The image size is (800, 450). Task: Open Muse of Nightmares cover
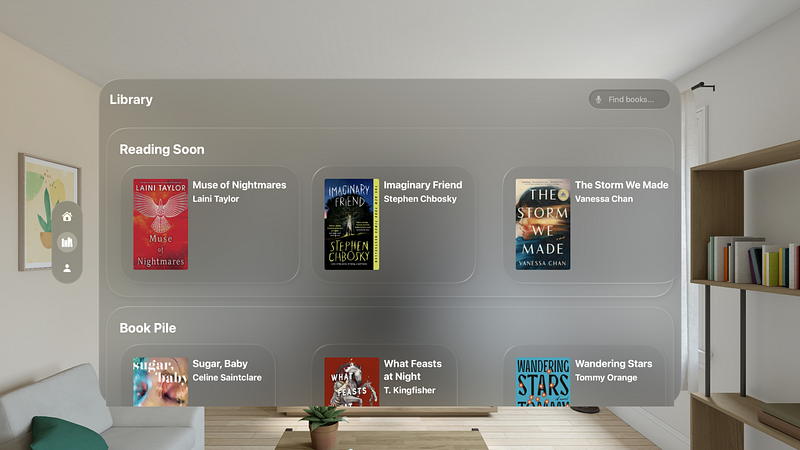(x=161, y=224)
